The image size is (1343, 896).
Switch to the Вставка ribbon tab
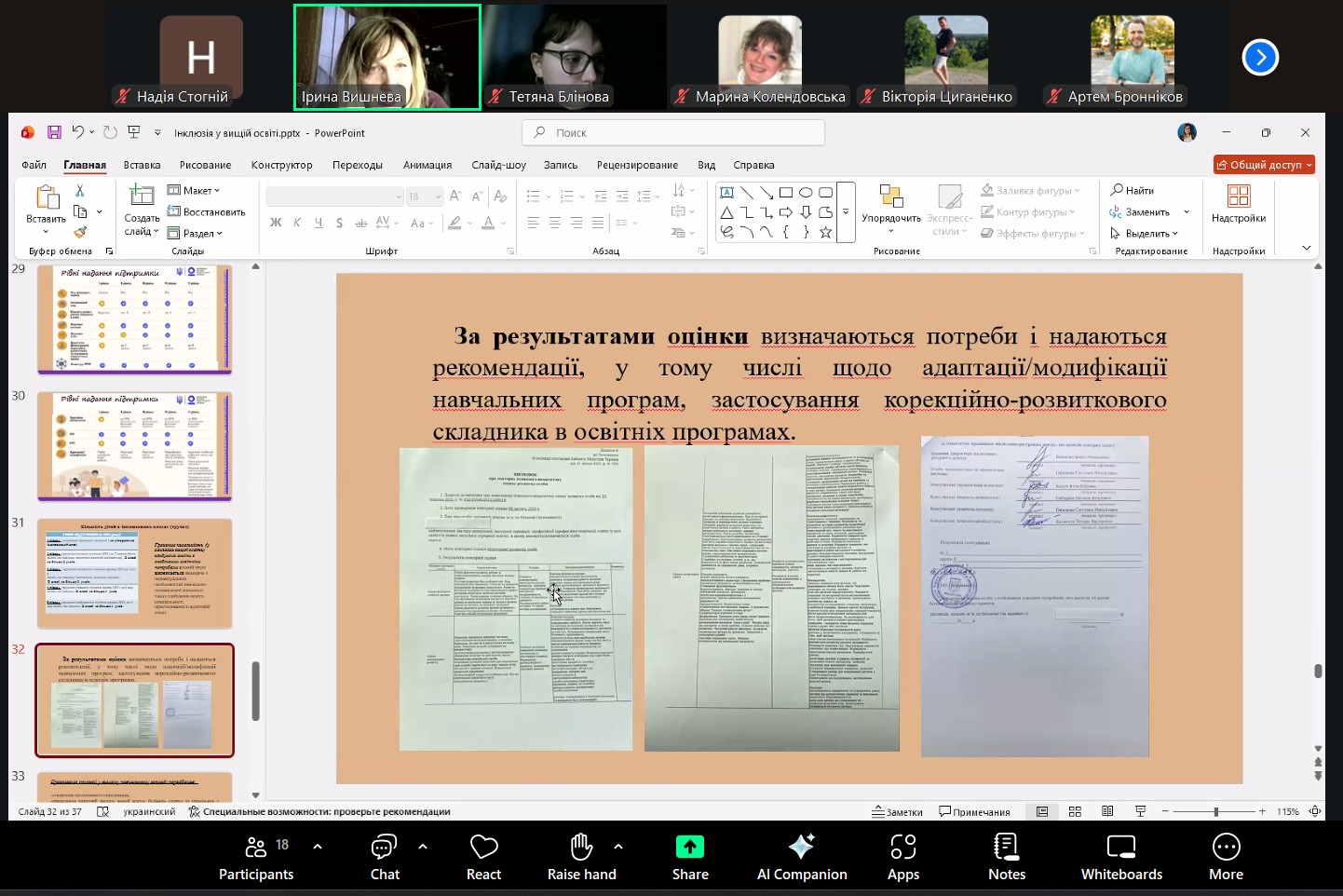click(x=142, y=164)
